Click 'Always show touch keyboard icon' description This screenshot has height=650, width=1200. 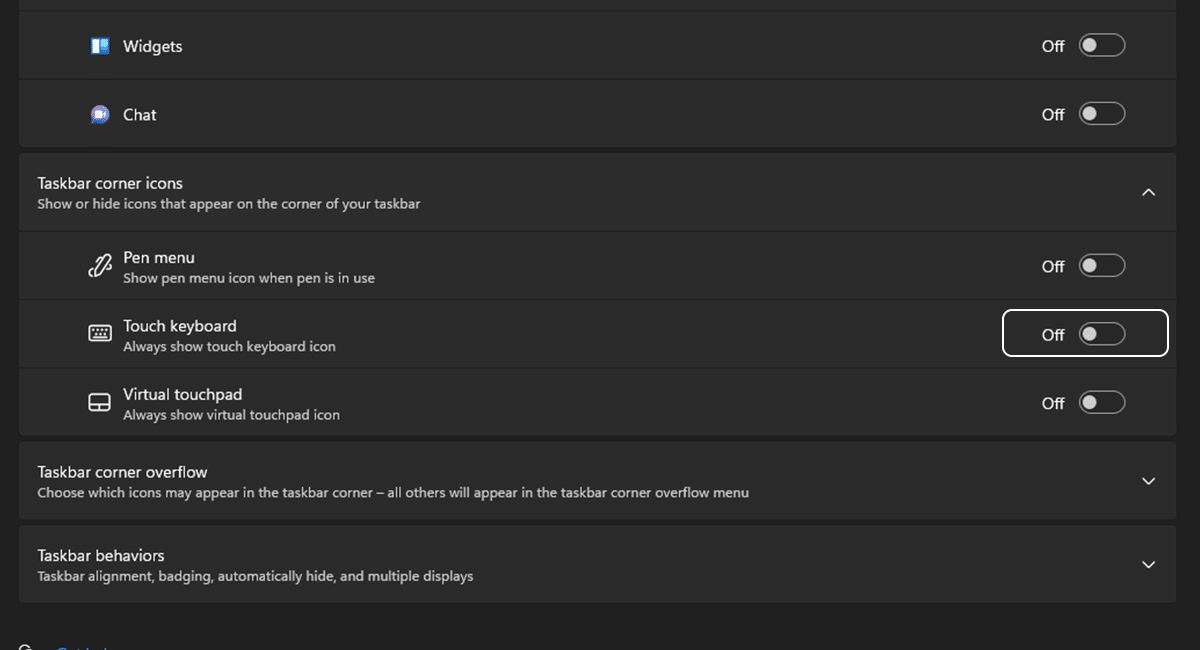pyautogui.click(x=229, y=347)
